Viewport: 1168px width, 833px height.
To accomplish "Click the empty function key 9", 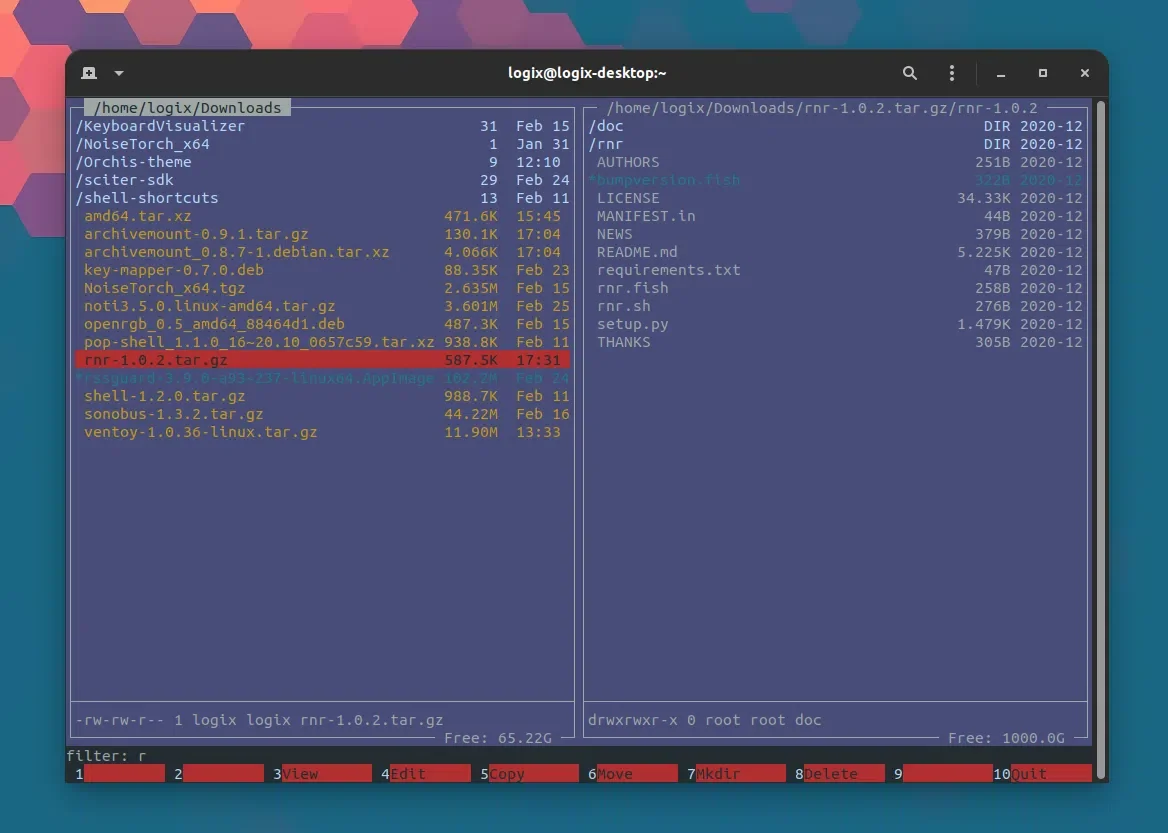I will (943, 773).
